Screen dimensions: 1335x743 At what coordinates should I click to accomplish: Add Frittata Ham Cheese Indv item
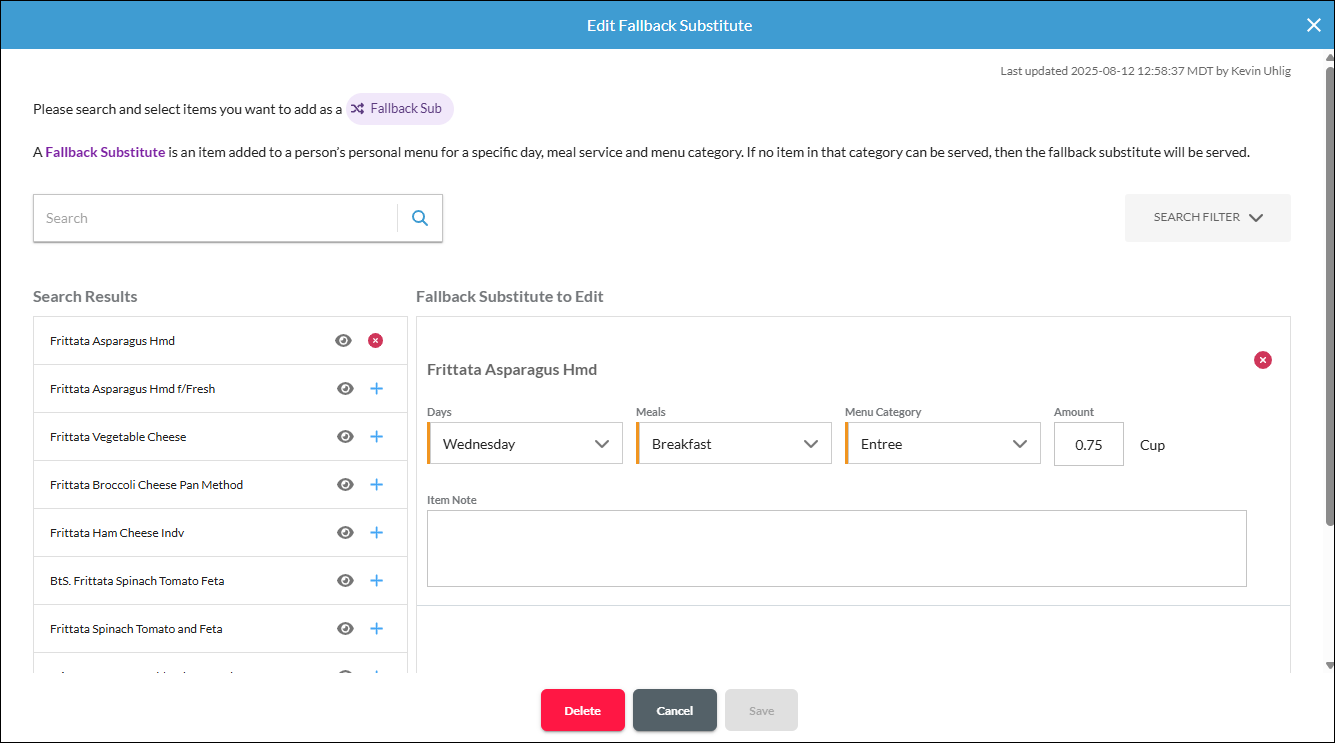point(376,533)
